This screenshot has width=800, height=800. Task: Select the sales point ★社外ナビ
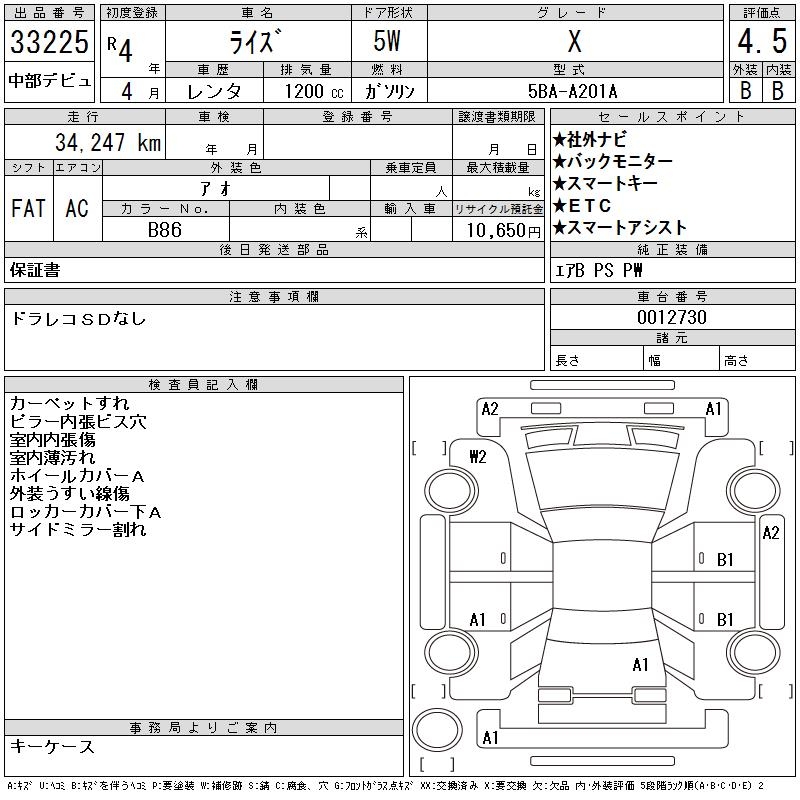click(x=590, y=139)
